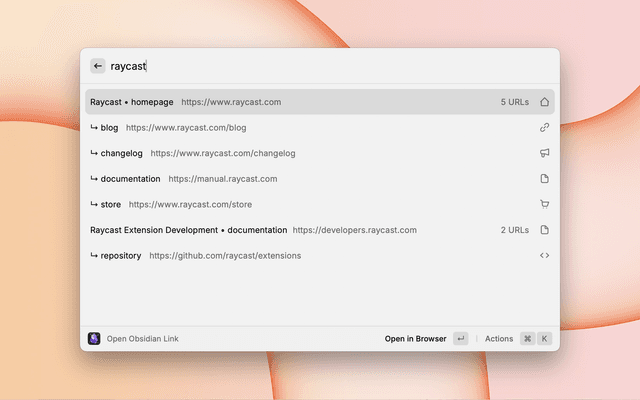The height and width of the screenshot is (400, 640).
Task: Click the code brackets icon on repository row
Action: tap(545, 256)
